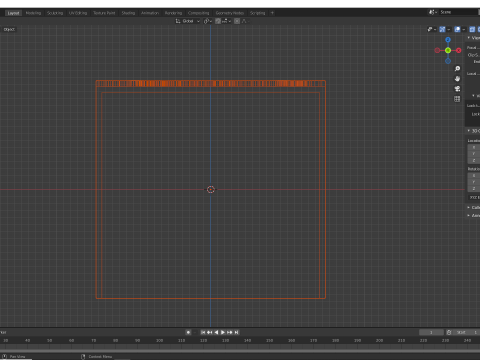Toggle X-ray mode
Viewport: 480px width, 360px height.
coord(472,29)
